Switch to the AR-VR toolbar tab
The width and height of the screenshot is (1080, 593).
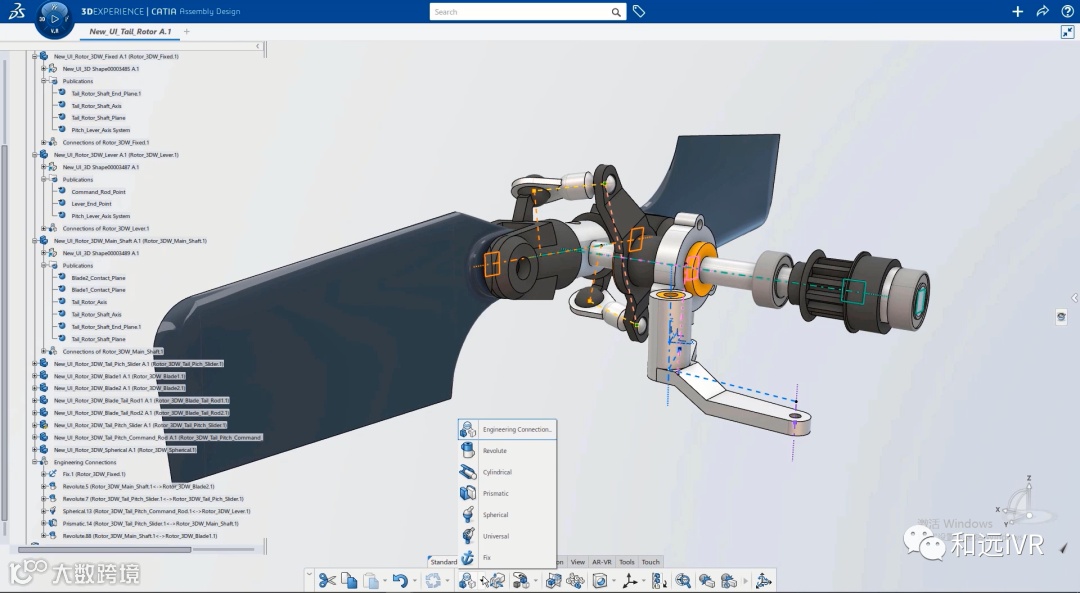[602, 562]
